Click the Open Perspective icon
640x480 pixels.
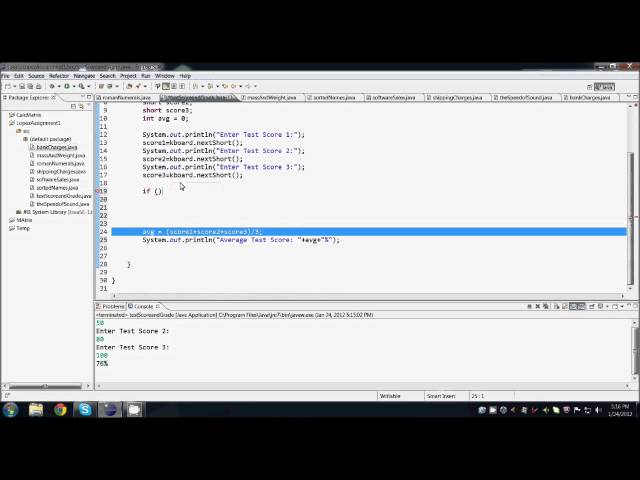click(x=589, y=87)
